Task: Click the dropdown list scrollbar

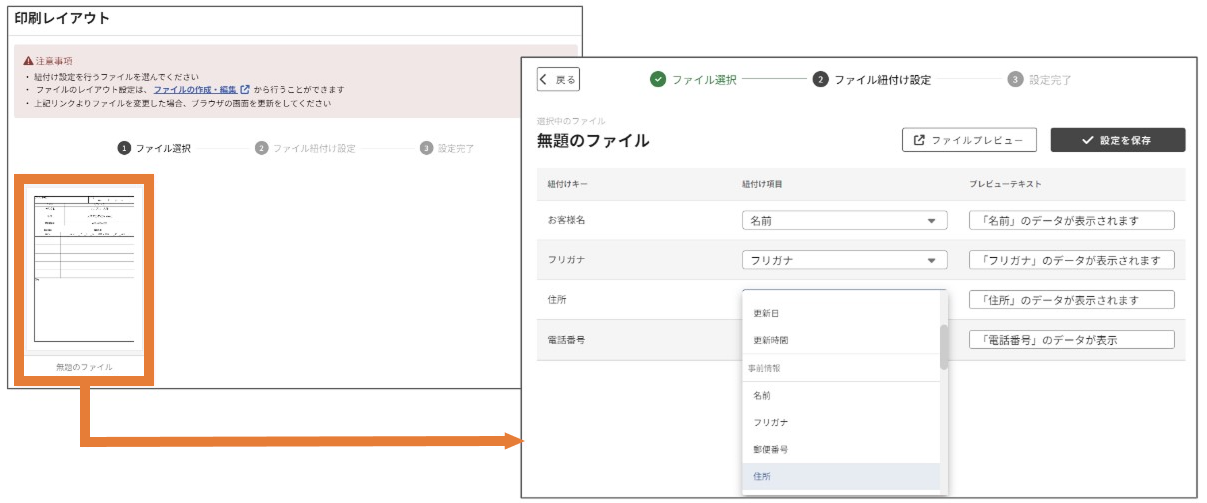Action: click(943, 347)
